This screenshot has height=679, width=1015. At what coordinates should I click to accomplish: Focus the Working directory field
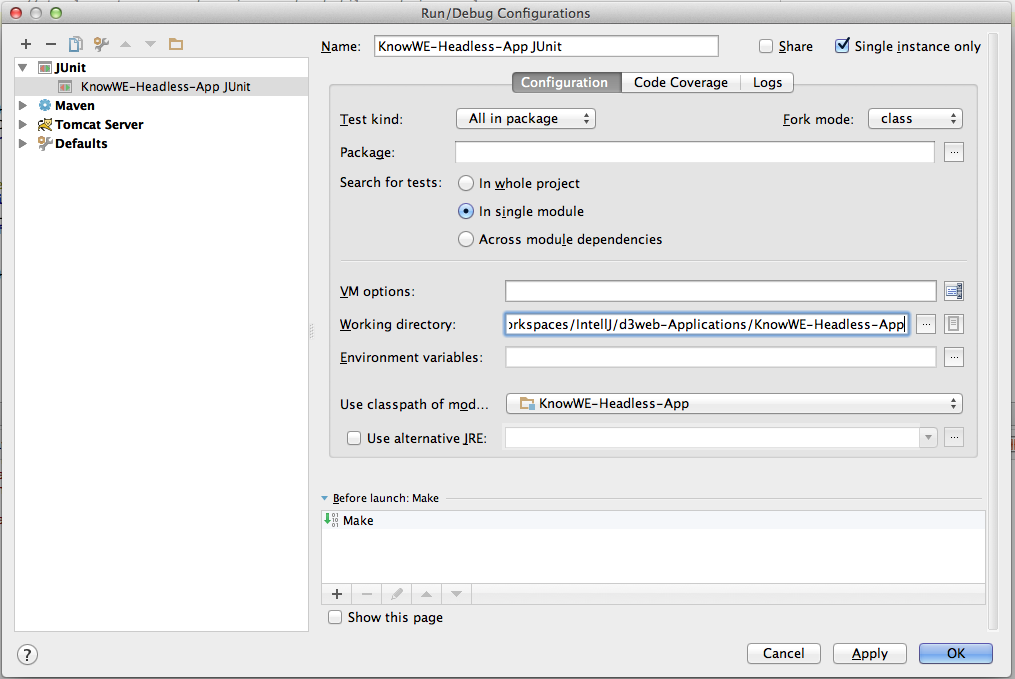click(x=706, y=324)
